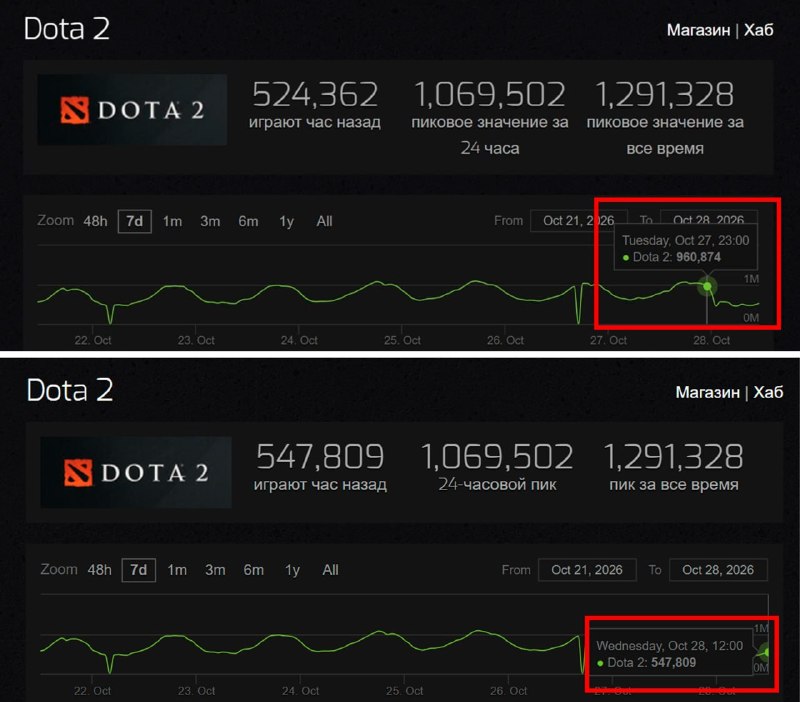Open the Магазин link in the upper screenshot
The image size is (800, 702).
click(698, 30)
